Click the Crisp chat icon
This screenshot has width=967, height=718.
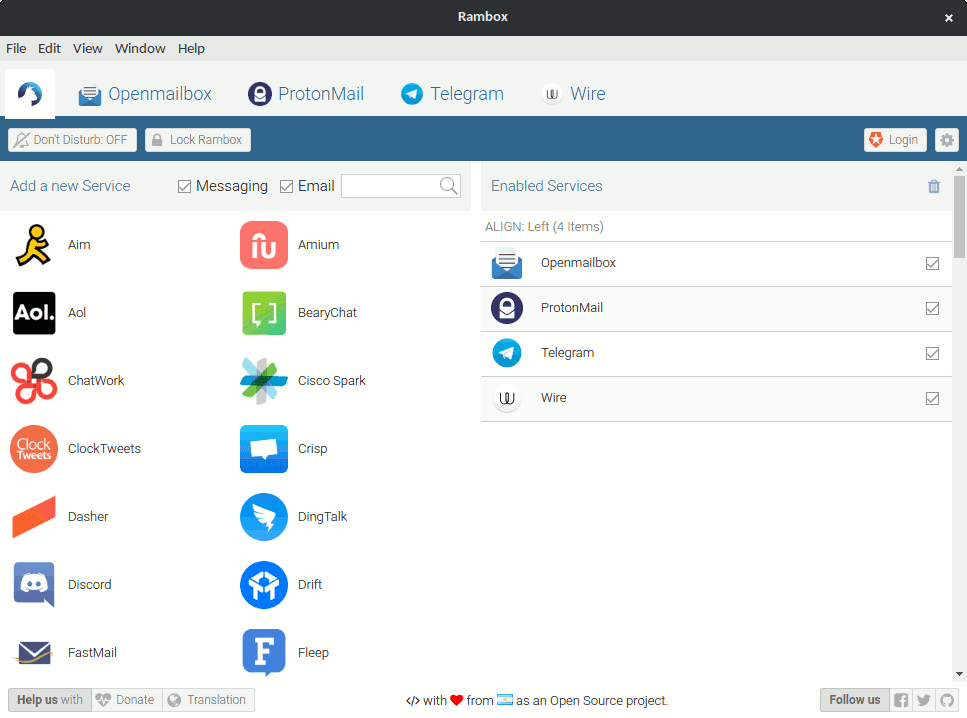tap(264, 449)
